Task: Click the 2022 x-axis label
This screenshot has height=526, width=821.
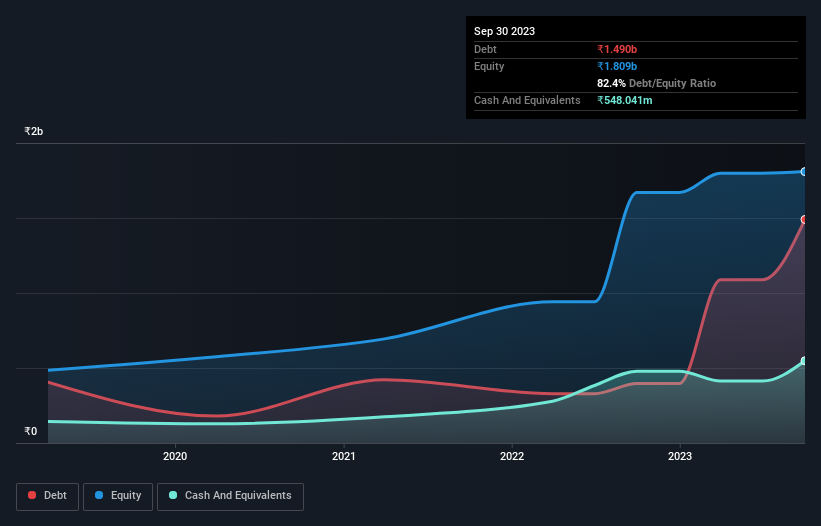Action: tap(512, 456)
